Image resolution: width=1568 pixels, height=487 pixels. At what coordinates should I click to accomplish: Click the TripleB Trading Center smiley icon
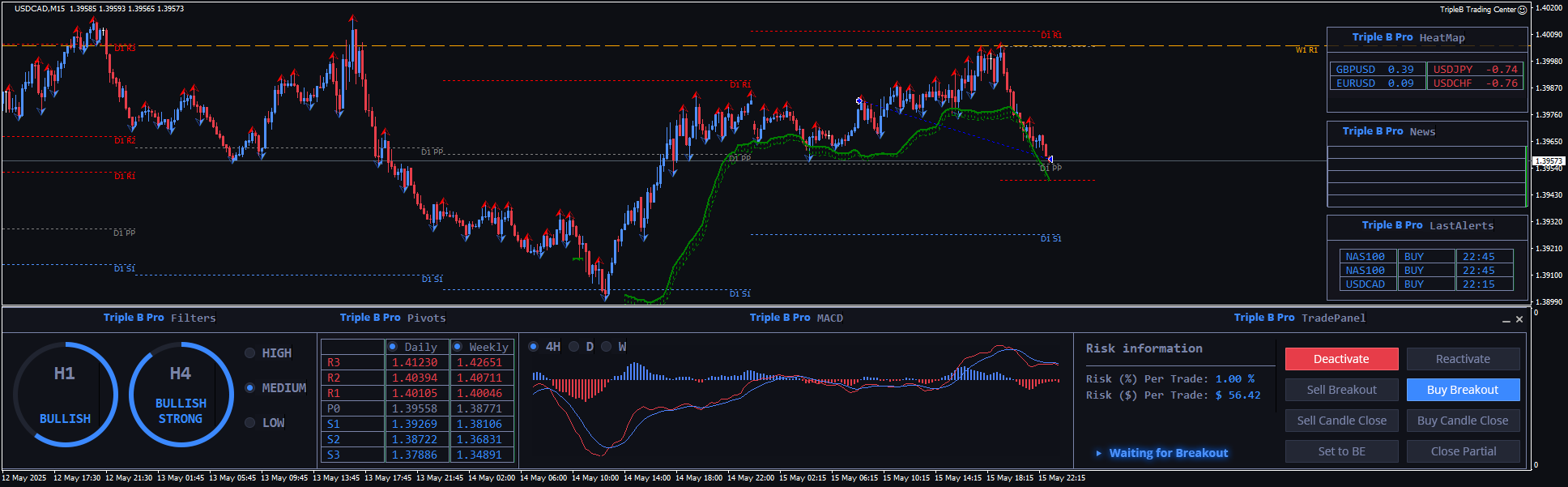pyautogui.click(x=1522, y=10)
